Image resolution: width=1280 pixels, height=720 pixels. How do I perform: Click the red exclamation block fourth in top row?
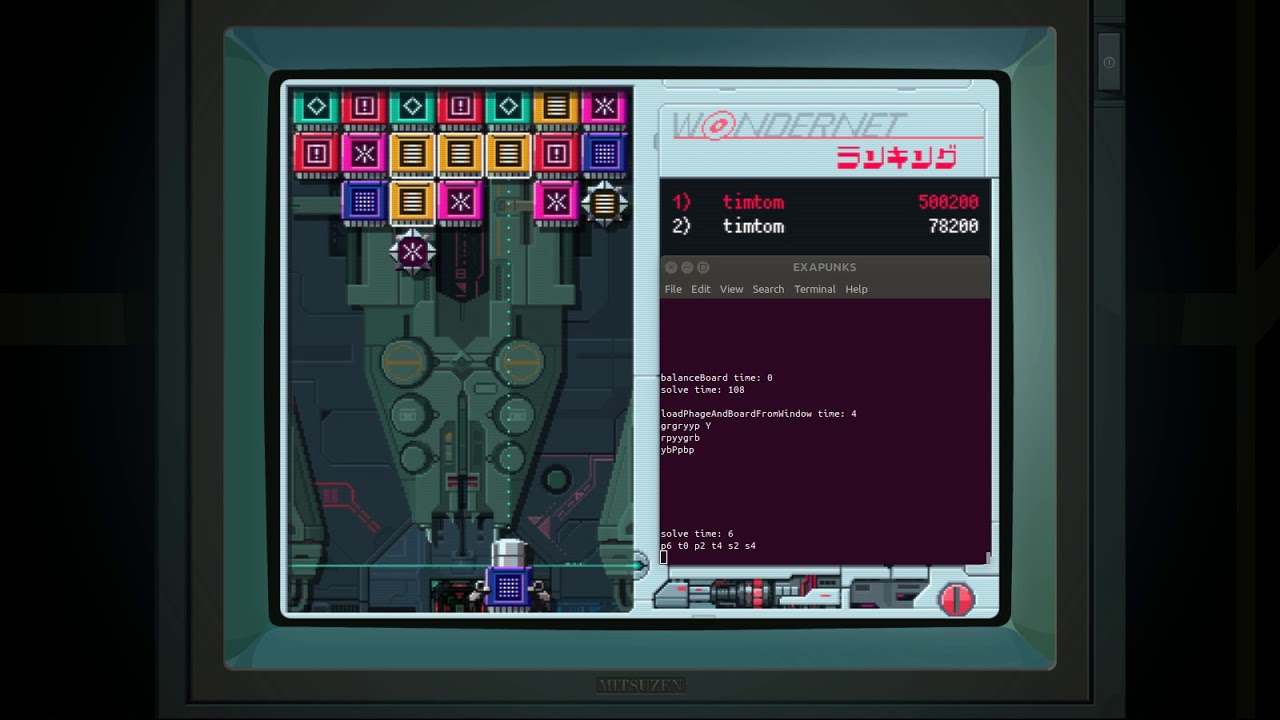[460, 106]
